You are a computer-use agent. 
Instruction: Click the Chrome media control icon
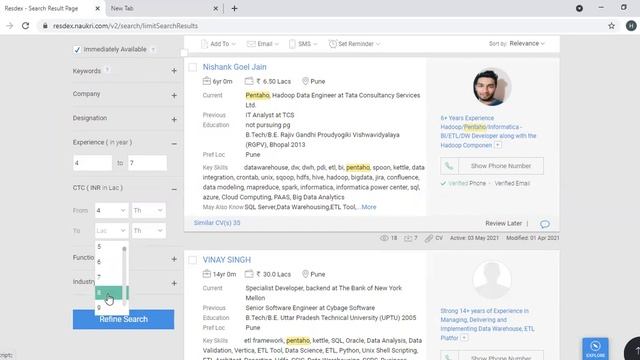(579, 8)
